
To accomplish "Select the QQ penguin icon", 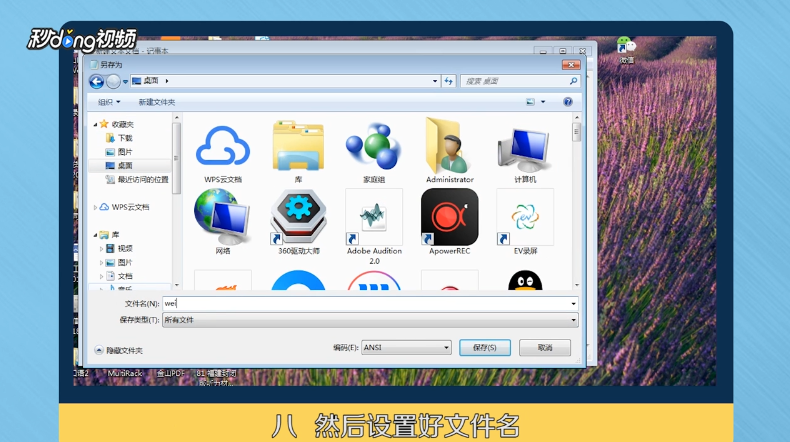I will tap(525, 281).
